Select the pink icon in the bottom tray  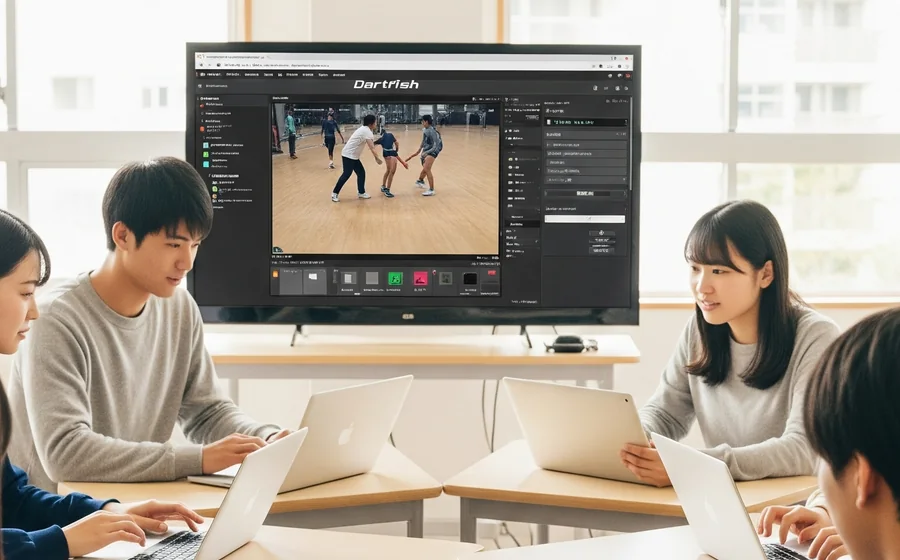(x=421, y=279)
